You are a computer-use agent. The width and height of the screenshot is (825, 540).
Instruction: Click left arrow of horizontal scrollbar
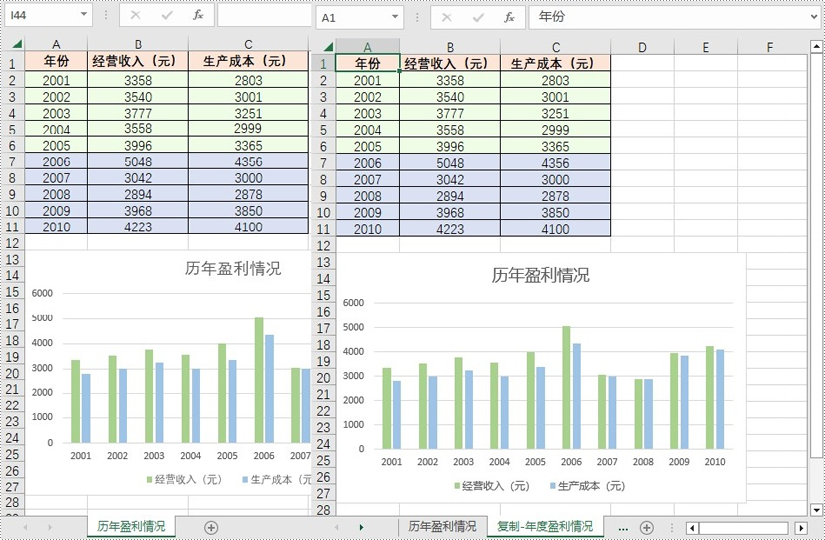coord(692,528)
